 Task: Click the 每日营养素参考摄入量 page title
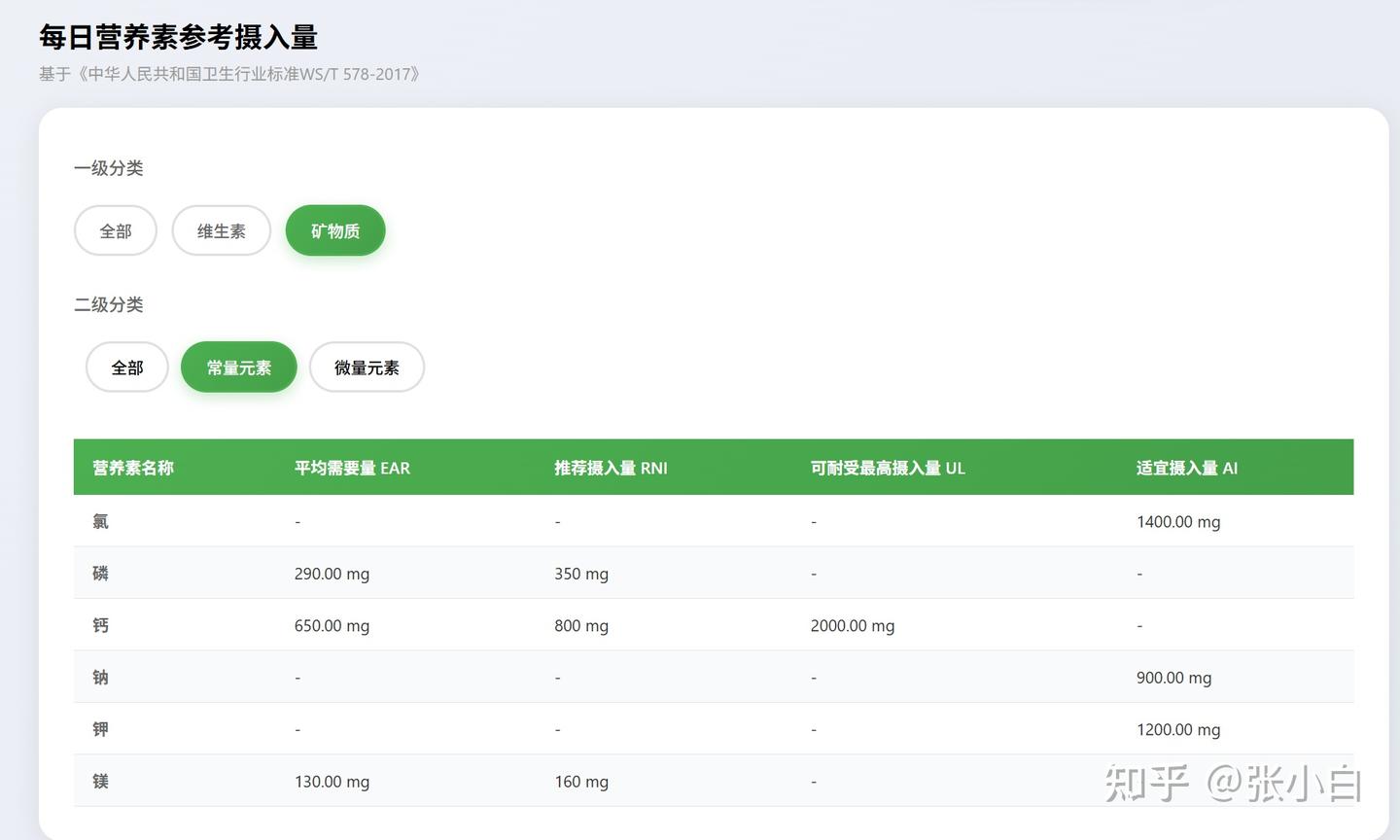(x=179, y=37)
